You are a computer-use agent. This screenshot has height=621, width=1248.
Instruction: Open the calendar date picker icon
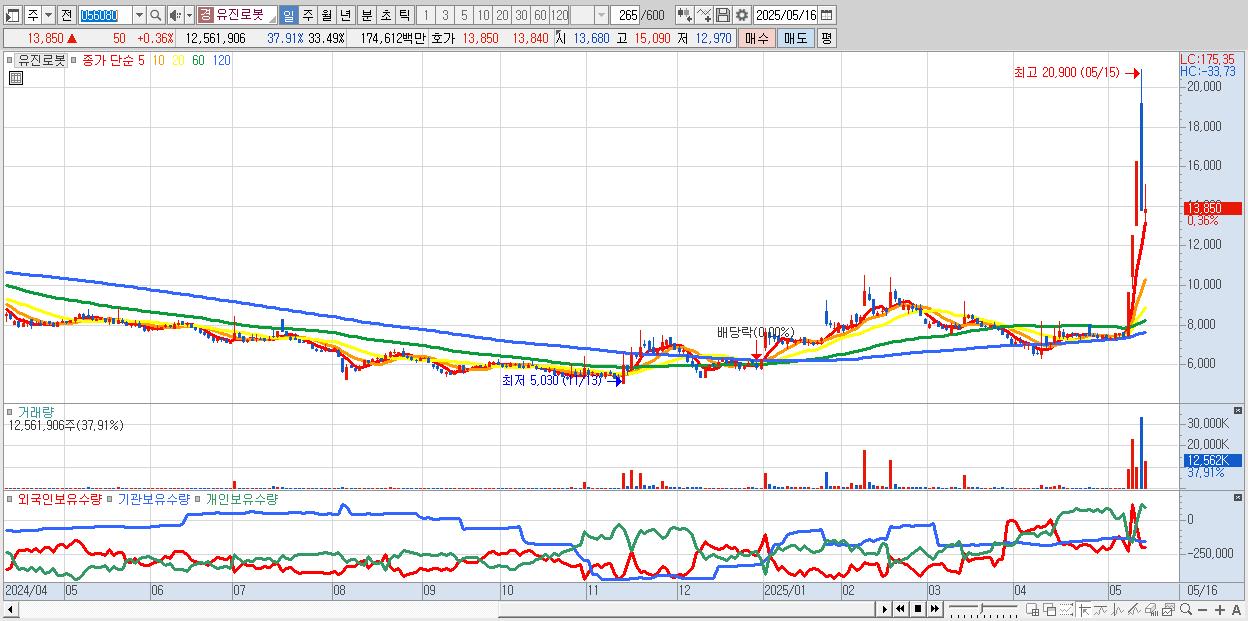pos(827,15)
